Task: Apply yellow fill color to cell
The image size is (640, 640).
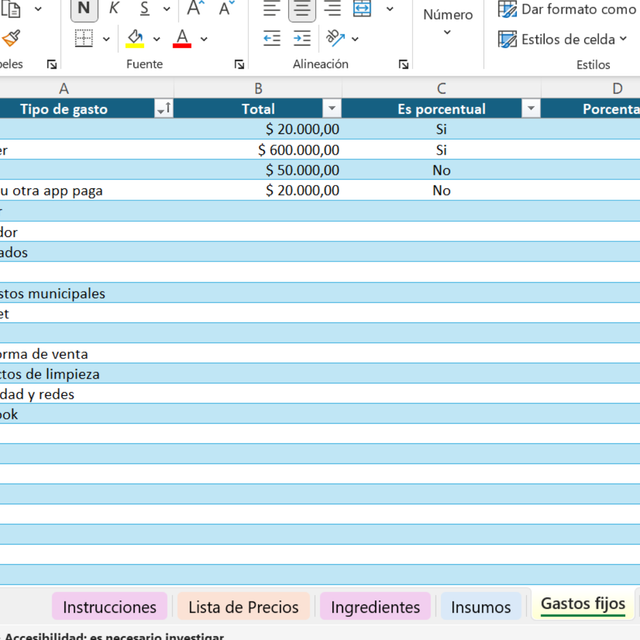Action: tap(135, 39)
